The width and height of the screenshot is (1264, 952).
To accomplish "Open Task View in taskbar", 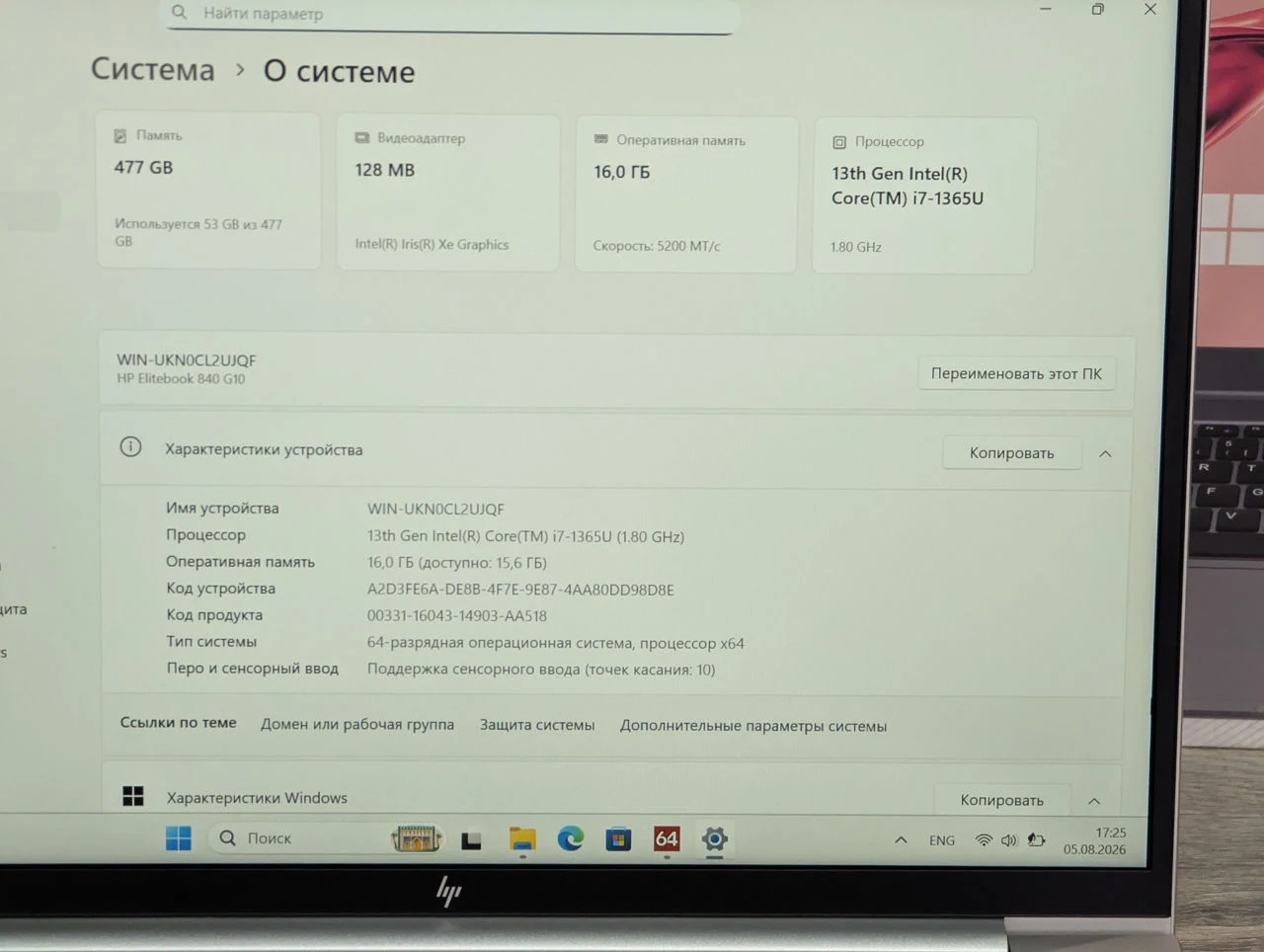I will [x=471, y=840].
